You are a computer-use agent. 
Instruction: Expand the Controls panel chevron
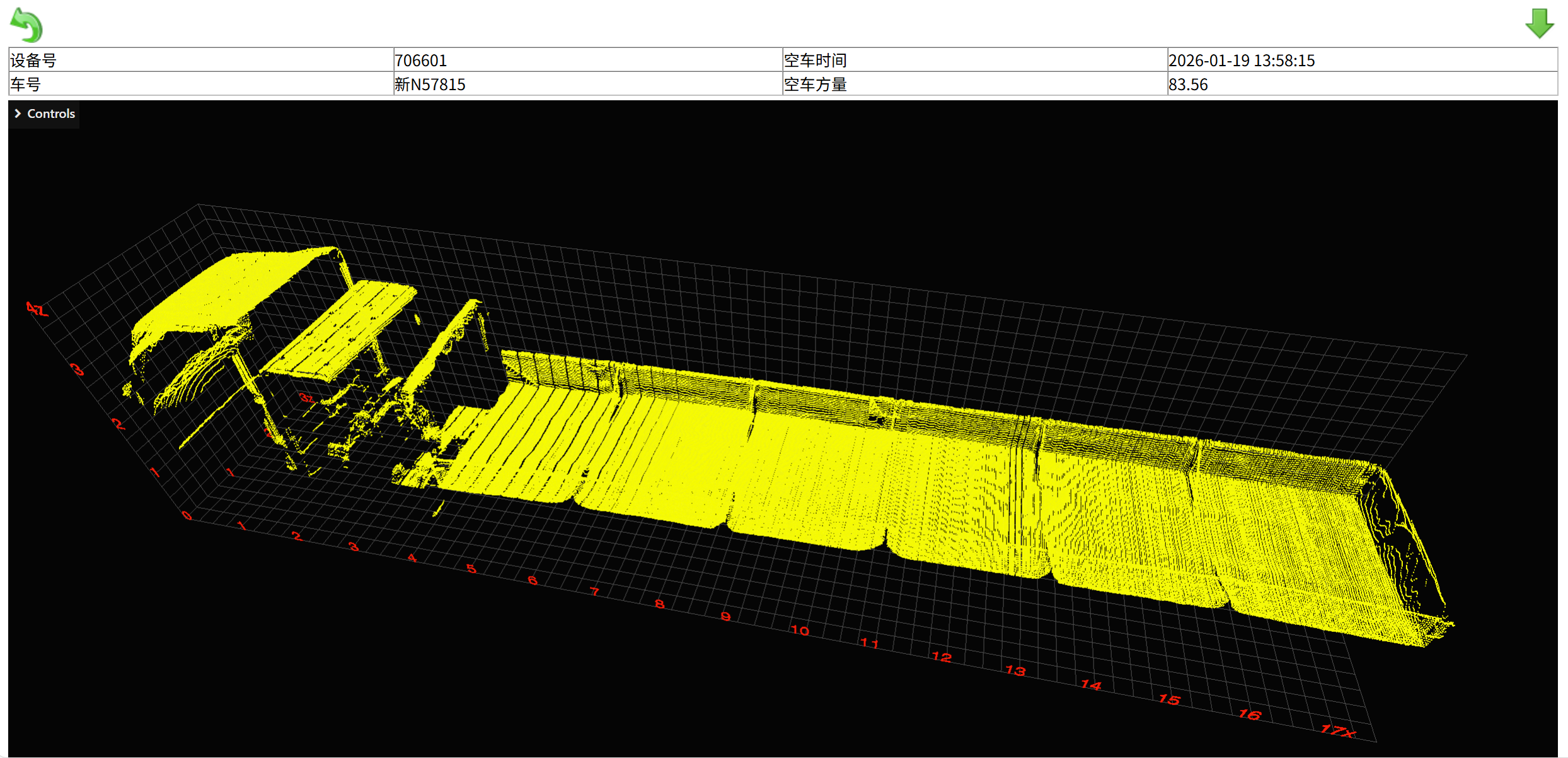(x=18, y=114)
